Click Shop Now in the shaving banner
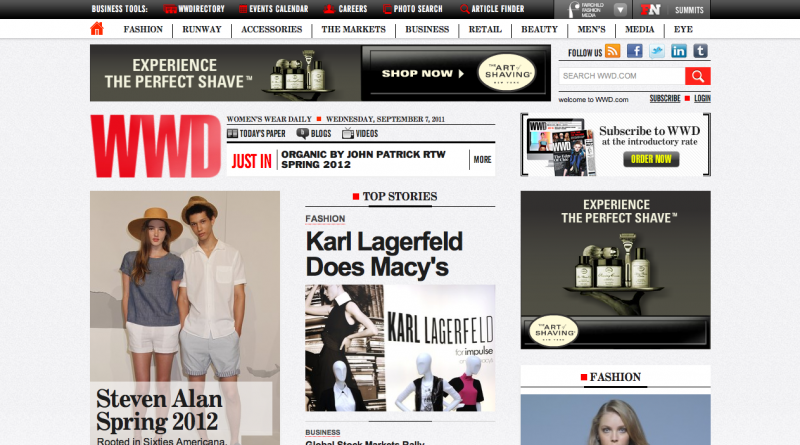This screenshot has height=445, width=800. pyautogui.click(x=423, y=73)
